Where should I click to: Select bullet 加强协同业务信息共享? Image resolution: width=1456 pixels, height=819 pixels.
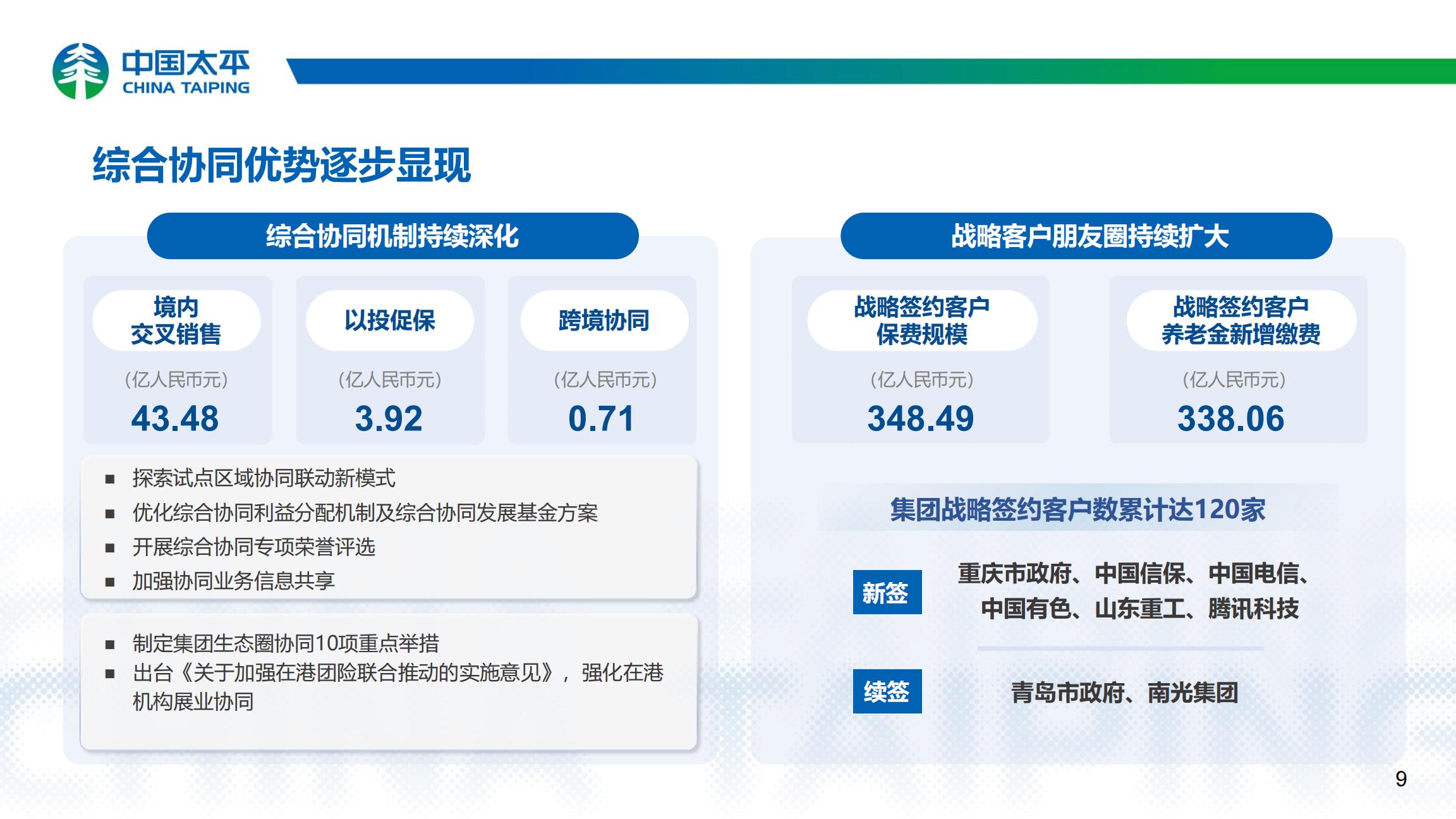[x=233, y=581]
